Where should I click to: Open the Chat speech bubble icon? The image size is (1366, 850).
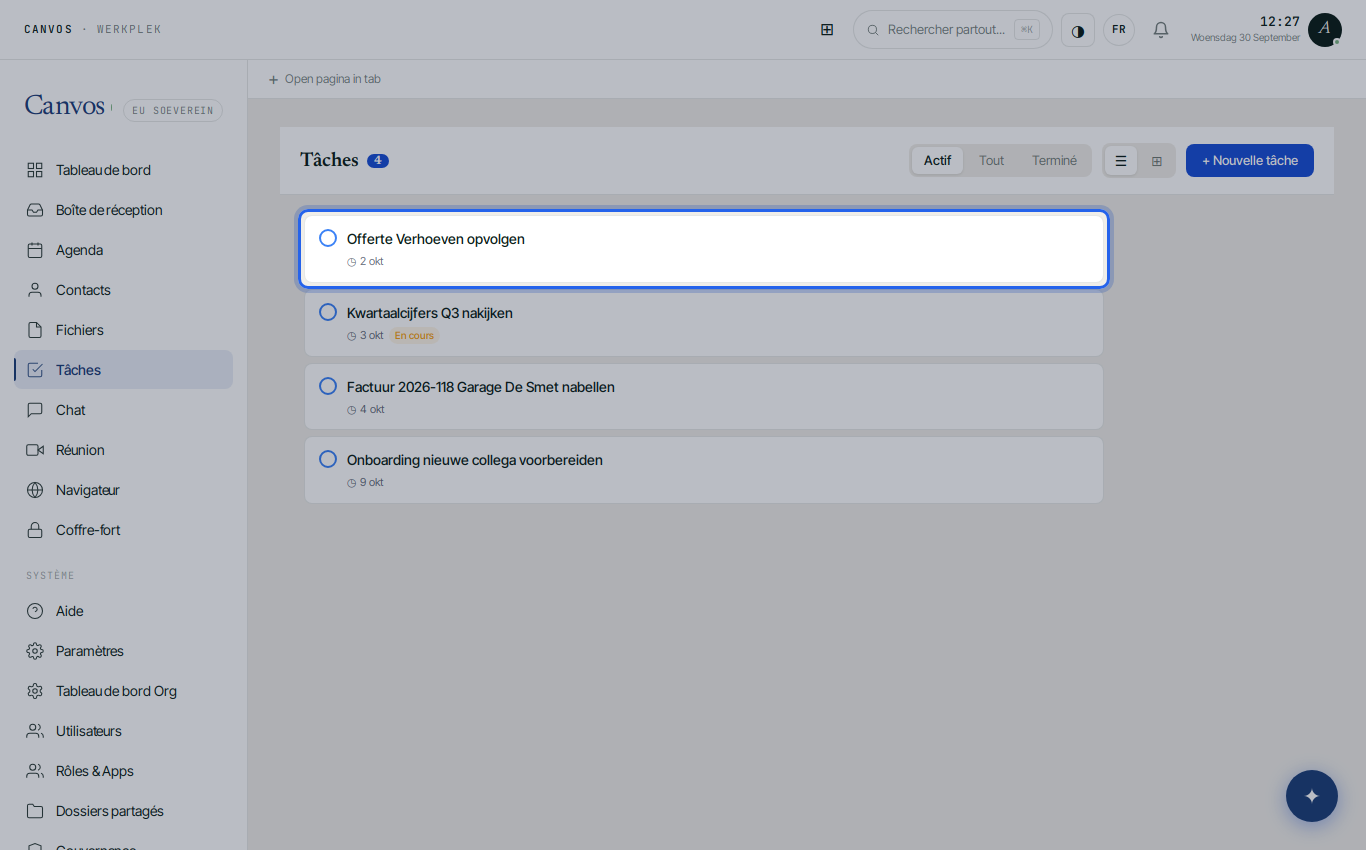click(x=35, y=410)
